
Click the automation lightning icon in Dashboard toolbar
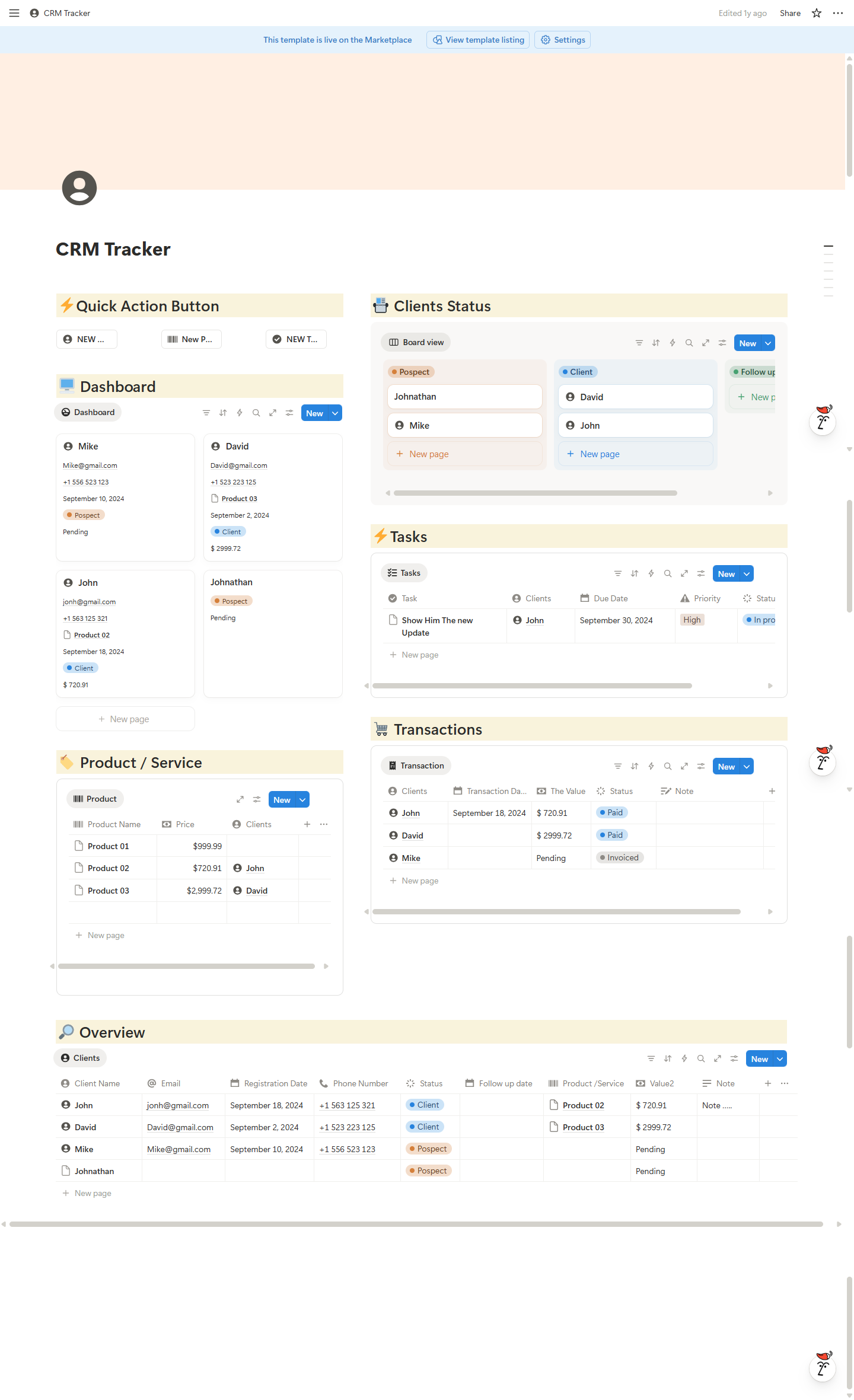pyautogui.click(x=240, y=413)
